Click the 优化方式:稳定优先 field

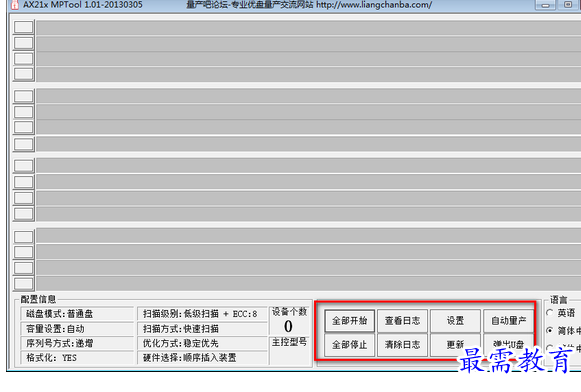coord(202,343)
